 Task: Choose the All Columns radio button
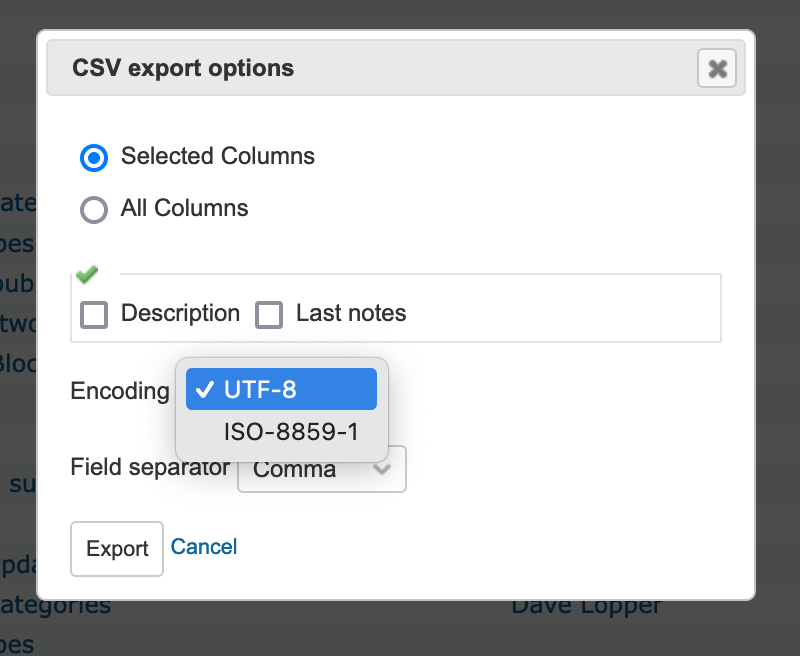click(94, 209)
